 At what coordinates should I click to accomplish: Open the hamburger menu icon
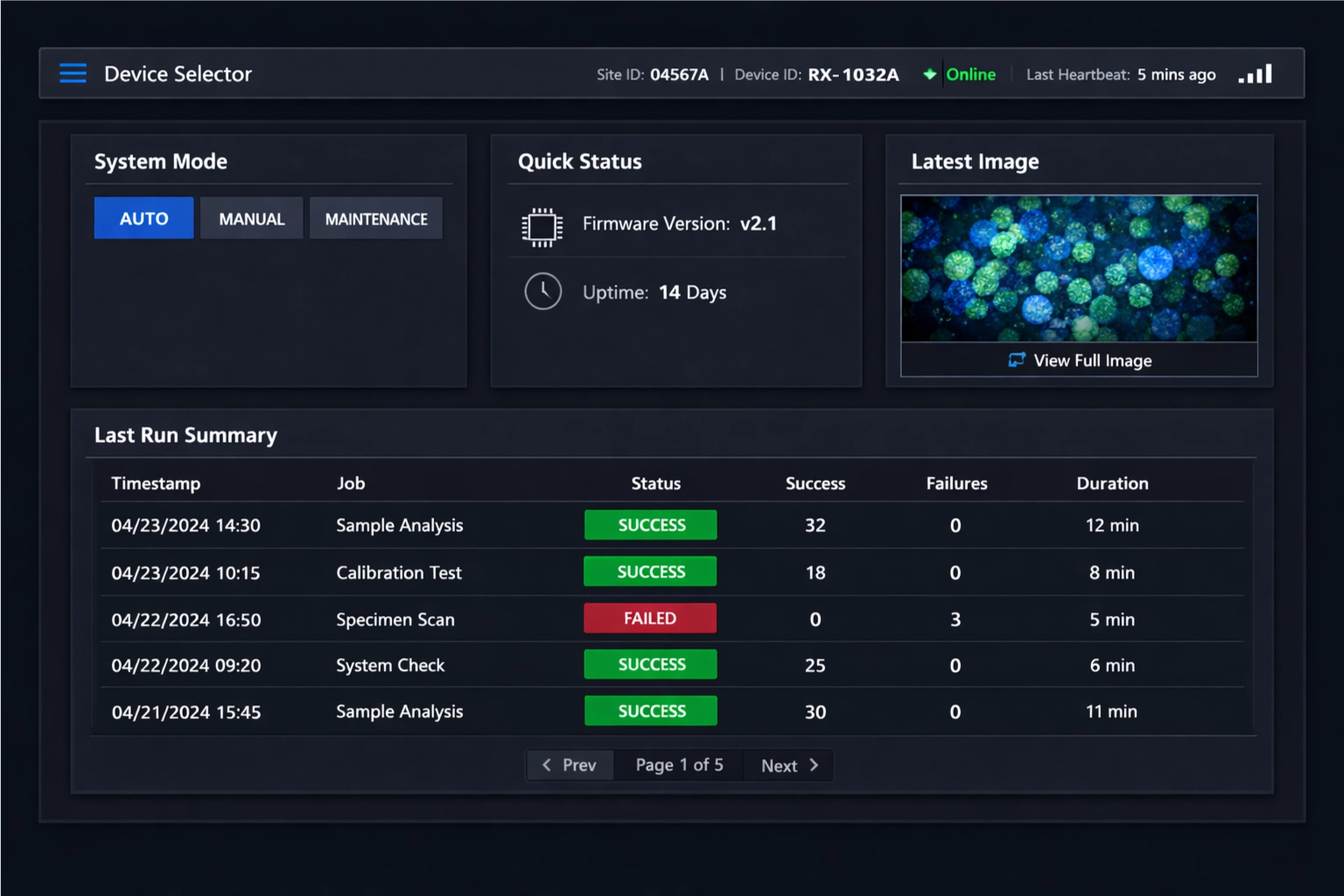pos(73,73)
